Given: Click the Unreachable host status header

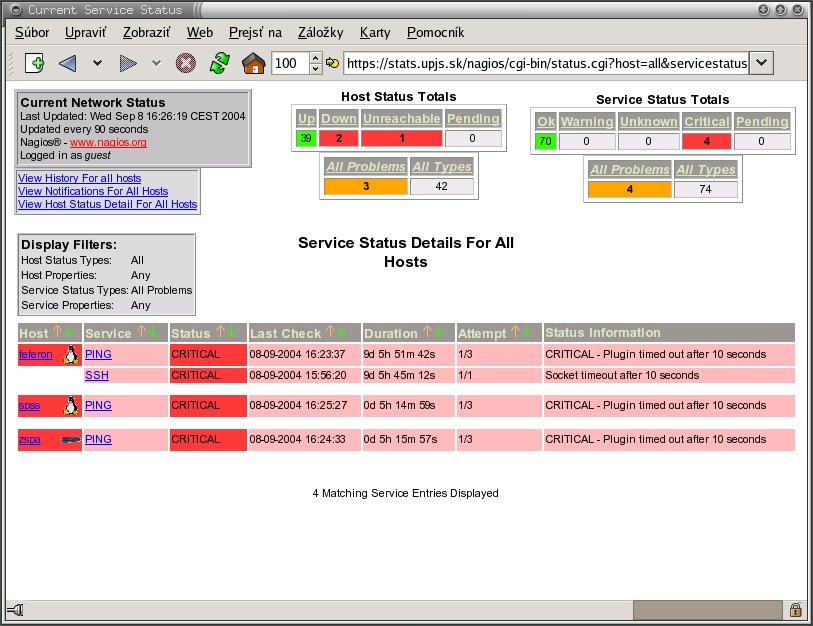Looking at the screenshot, I should (401, 119).
